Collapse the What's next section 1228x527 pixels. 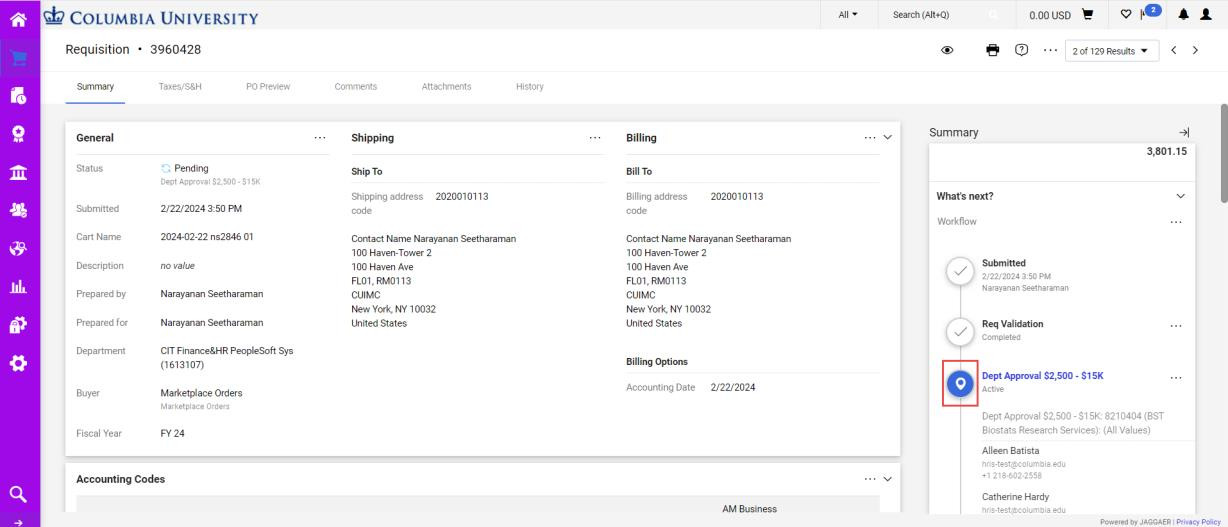pos(1180,196)
